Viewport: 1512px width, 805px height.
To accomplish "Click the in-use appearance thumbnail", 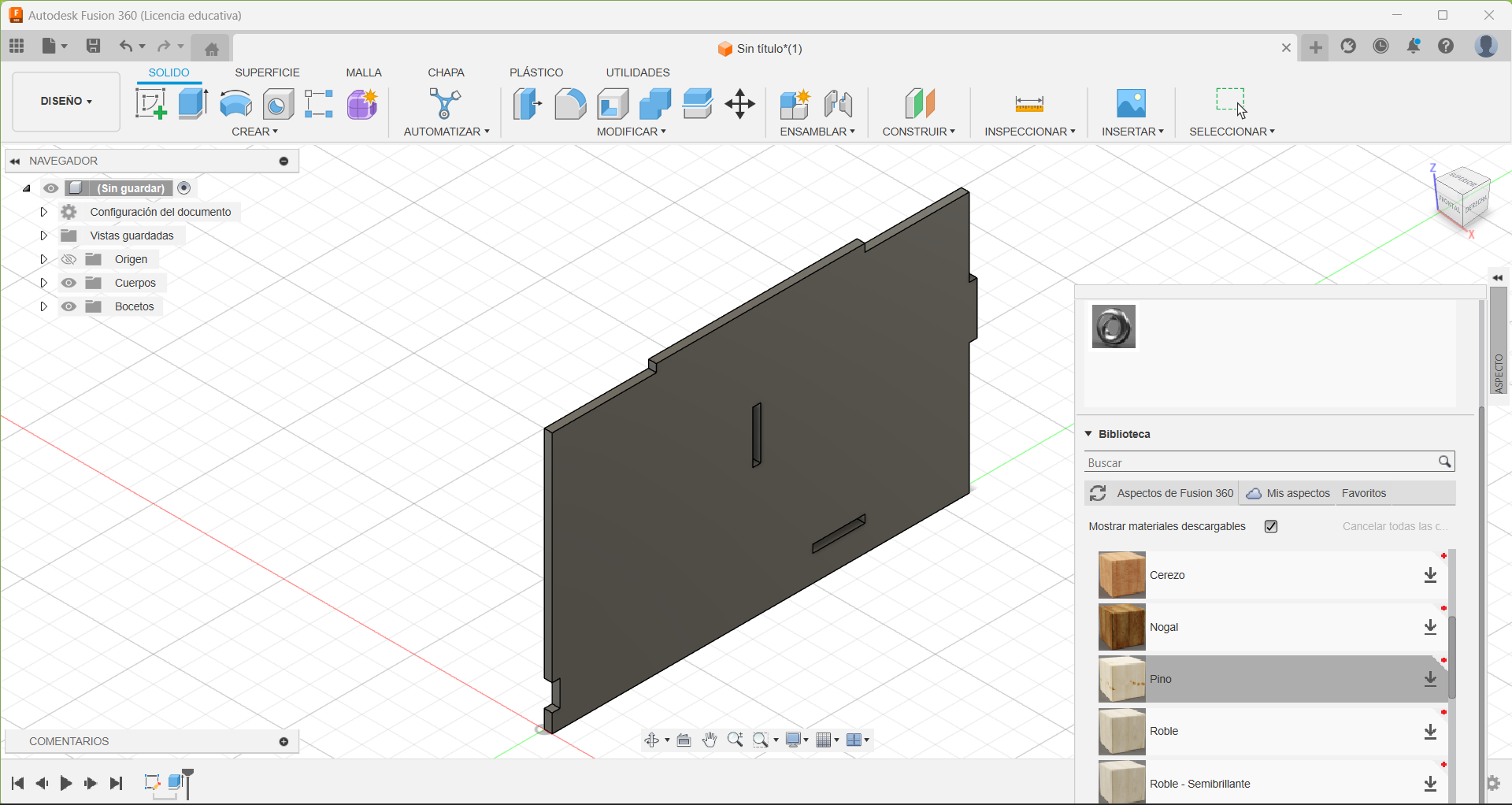I will tap(1114, 327).
